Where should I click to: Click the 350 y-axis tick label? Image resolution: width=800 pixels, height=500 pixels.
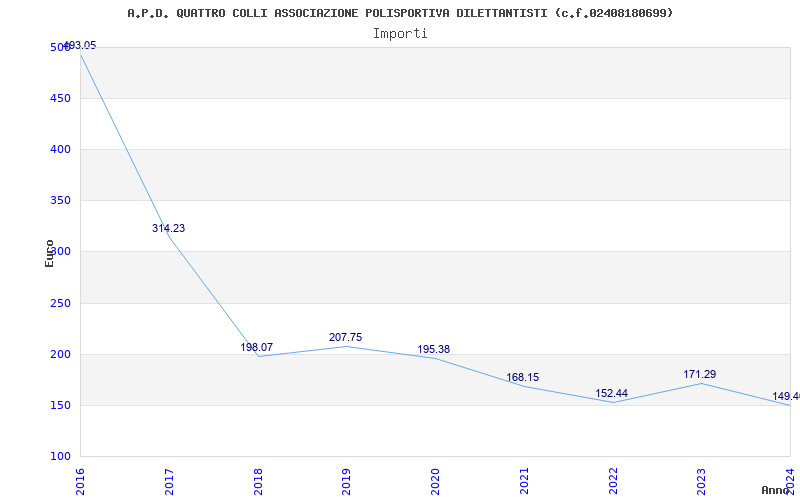coord(60,201)
